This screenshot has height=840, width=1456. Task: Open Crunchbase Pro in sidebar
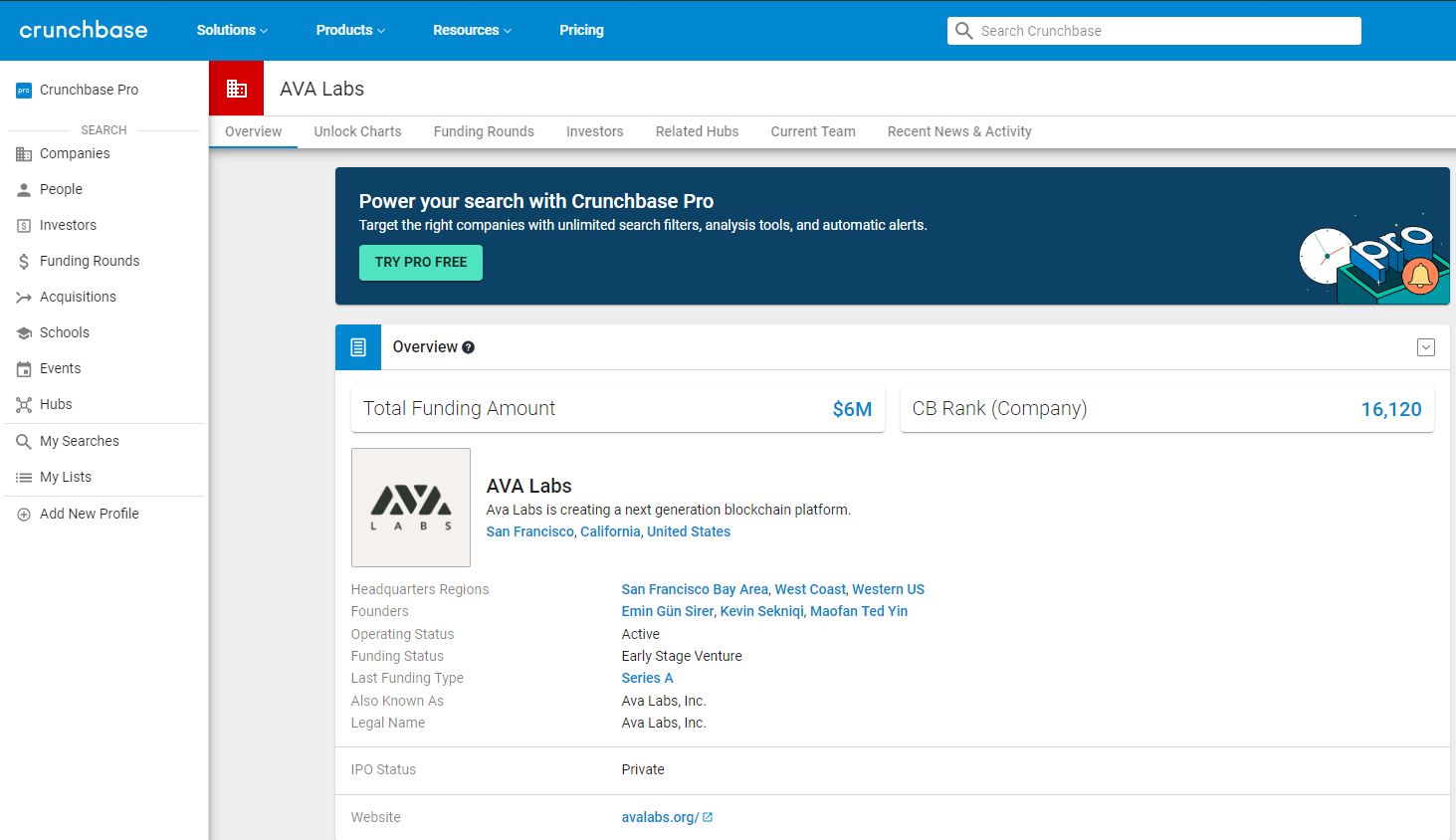point(89,90)
